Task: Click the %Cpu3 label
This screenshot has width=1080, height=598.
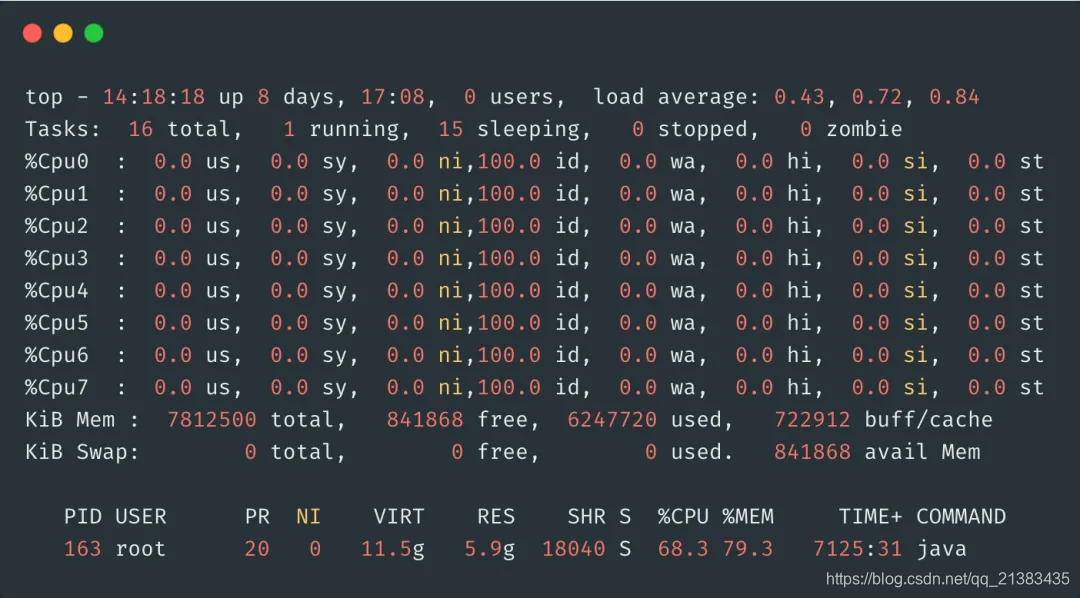Action: pyautogui.click(x=57, y=258)
